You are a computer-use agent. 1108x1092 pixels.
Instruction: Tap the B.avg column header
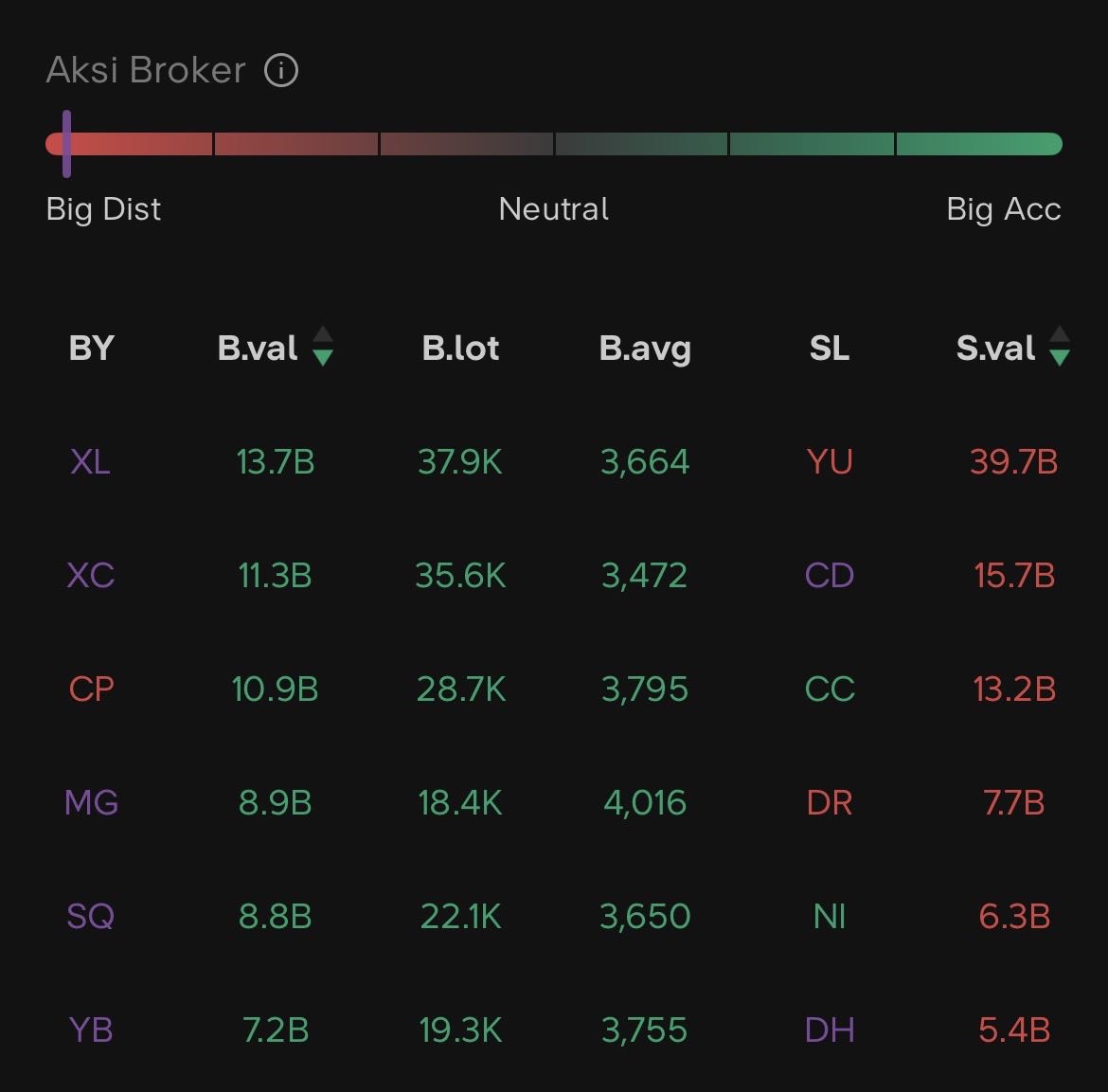[x=645, y=349]
